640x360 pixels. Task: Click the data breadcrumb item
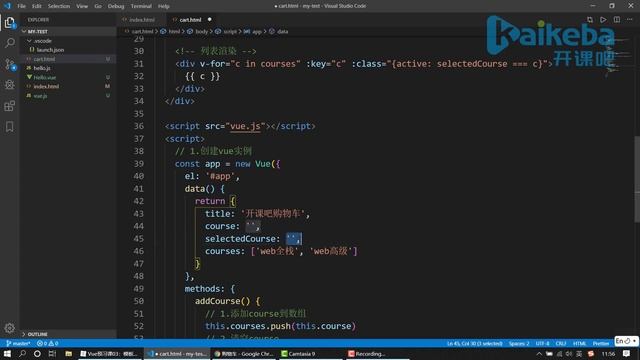point(282,31)
